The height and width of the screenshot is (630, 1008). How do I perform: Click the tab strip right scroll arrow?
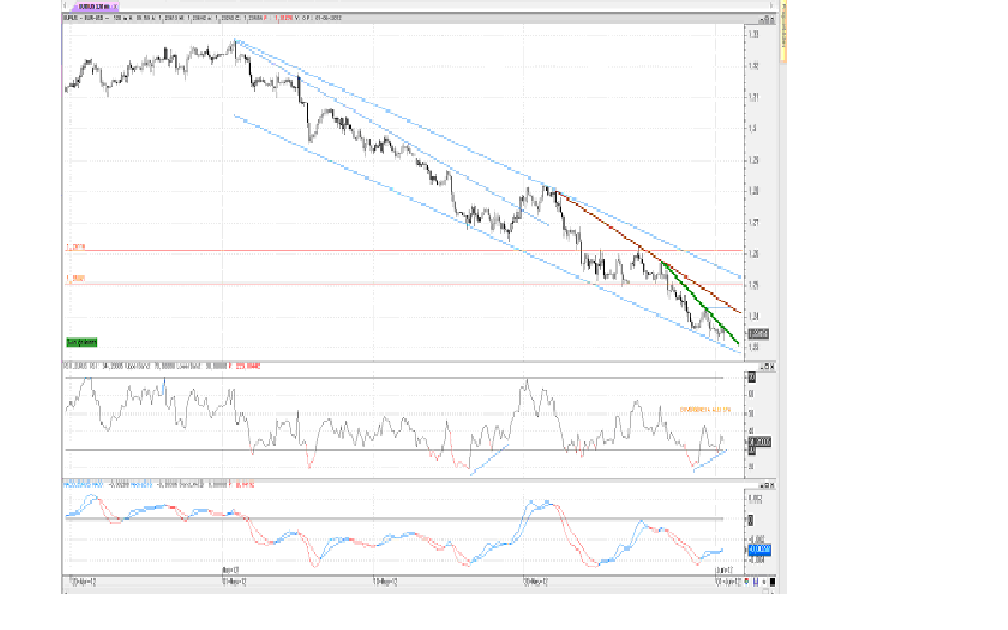[x=771, y=6]
